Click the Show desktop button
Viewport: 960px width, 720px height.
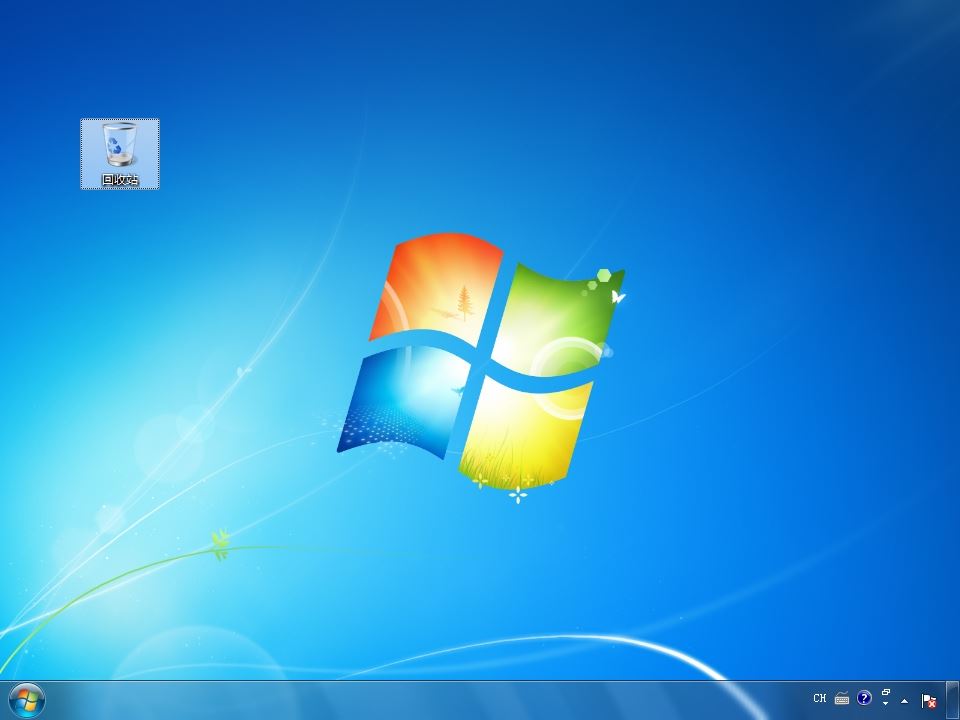(953, 700)
